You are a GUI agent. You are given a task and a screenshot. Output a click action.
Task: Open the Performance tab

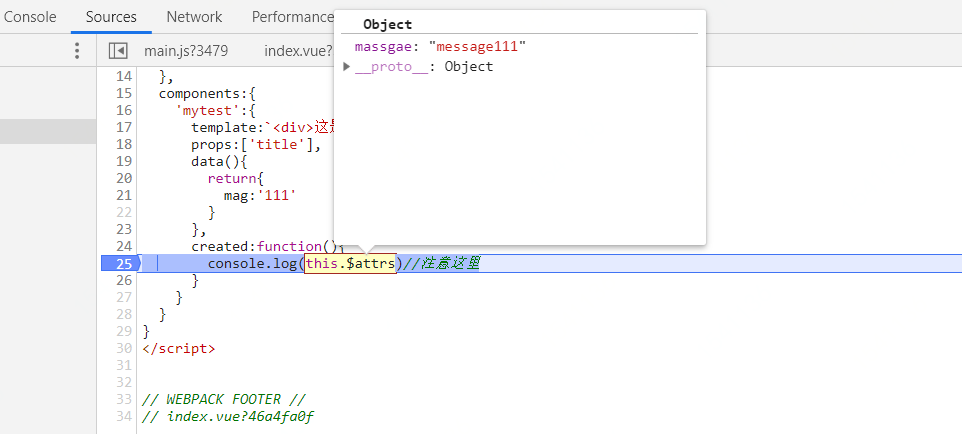point(292,17)
